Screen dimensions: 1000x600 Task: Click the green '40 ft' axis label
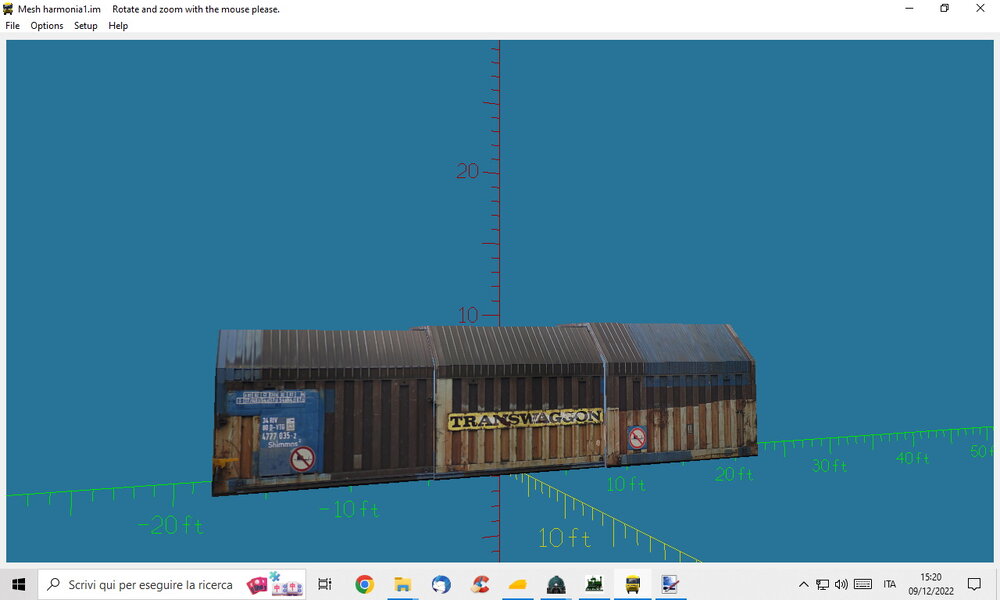coord(913,458)
